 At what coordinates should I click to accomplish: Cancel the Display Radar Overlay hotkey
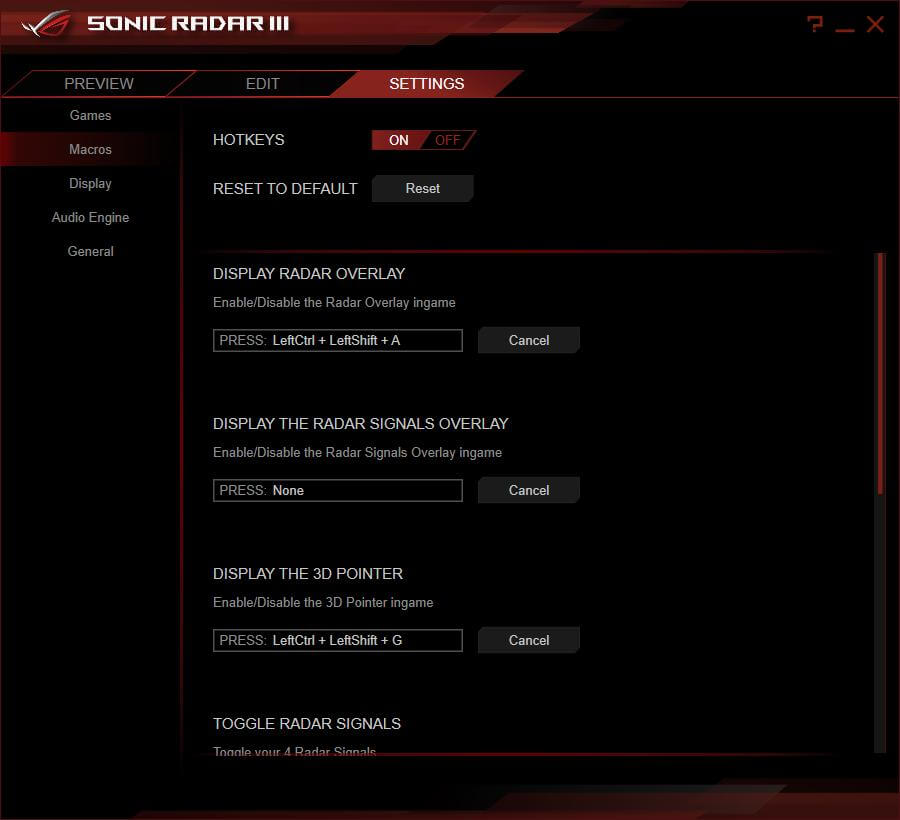pyautogui.click(x=529, y=340)
